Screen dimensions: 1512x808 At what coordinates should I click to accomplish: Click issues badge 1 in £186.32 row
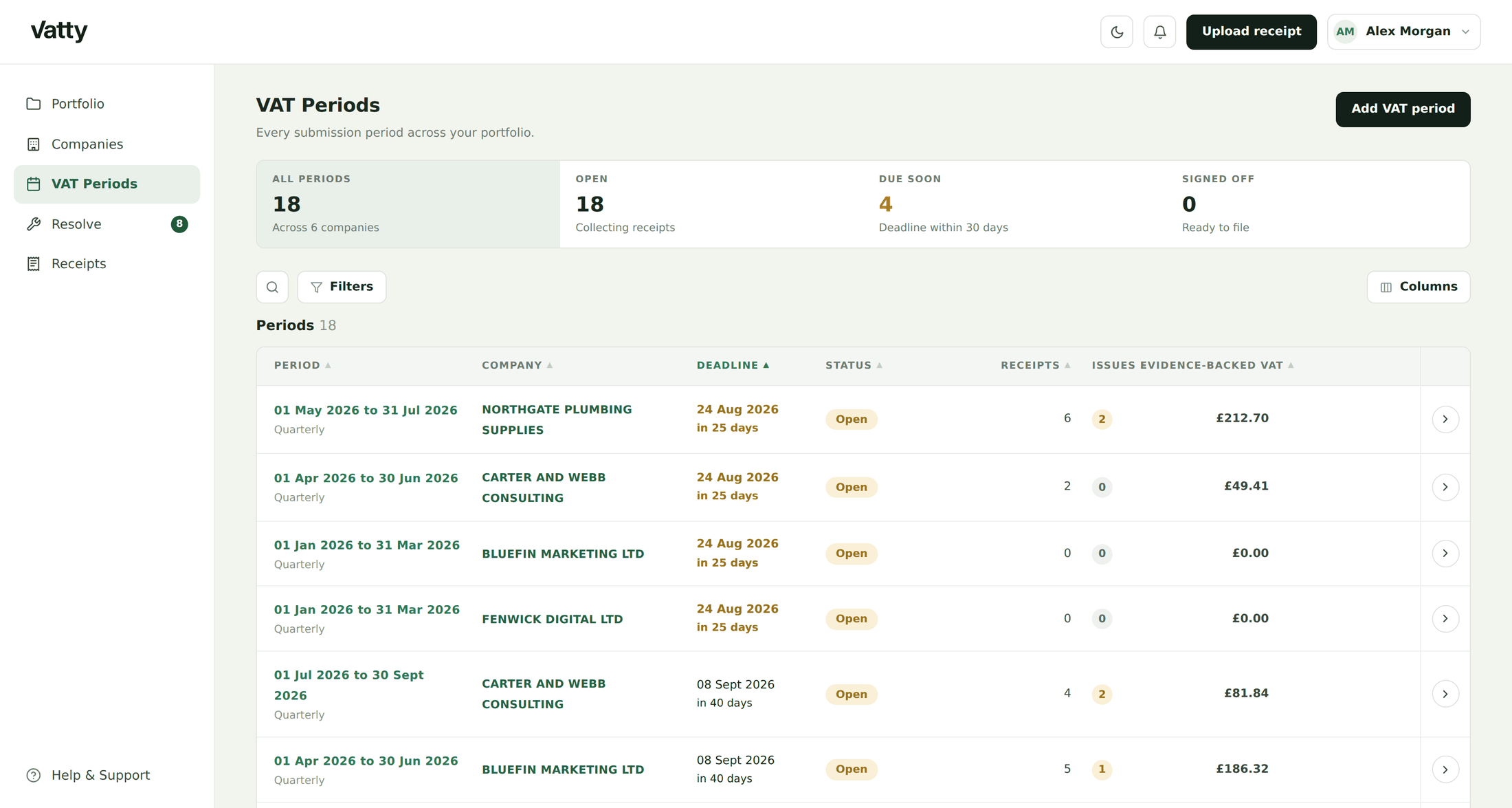coord(1102,769)
